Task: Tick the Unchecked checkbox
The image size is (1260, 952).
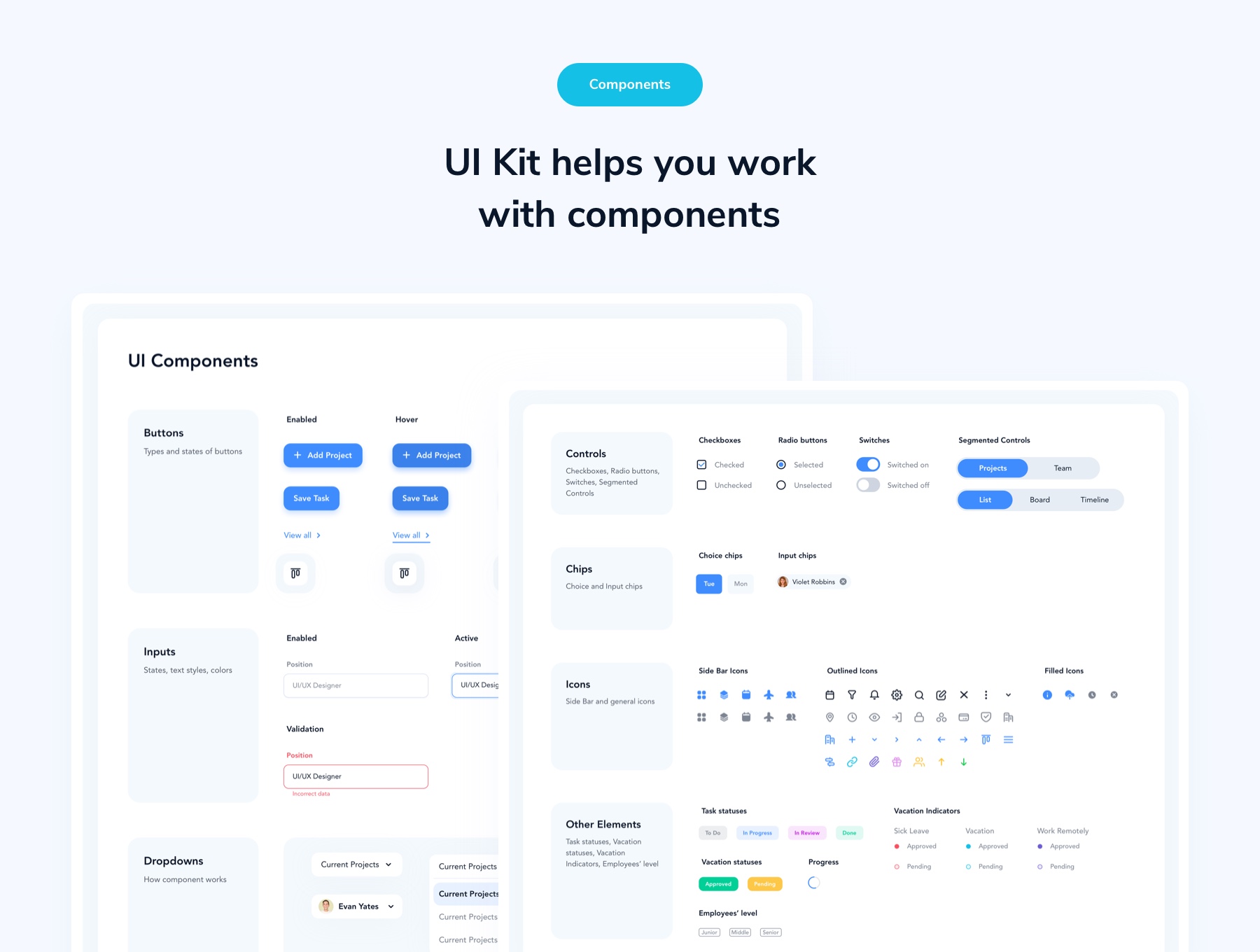Action: [x=701, y=485]
